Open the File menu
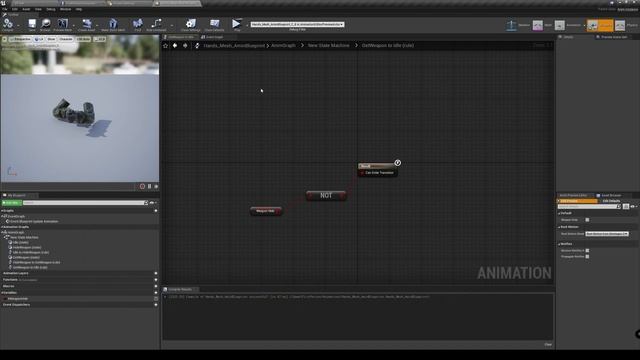This screenshot has width=640, height=360. (x=4, y=9)
